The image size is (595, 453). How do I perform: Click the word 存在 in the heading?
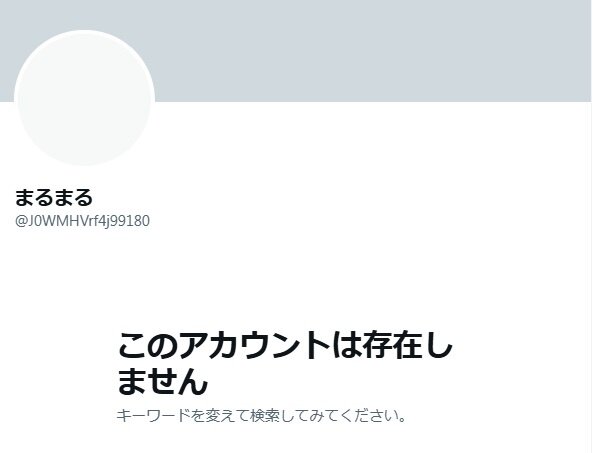tap(393, 345)
